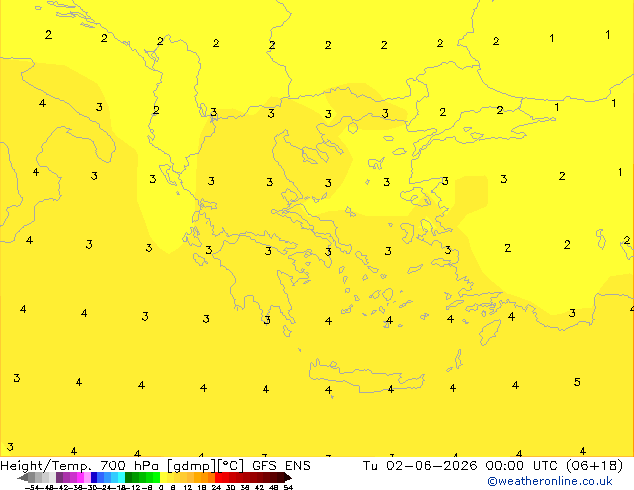Image resolution: width=634 pixels, height=490 pixels.
Task: Select the "(06+18)" forecast run label
Action: (x=594, y=466)
